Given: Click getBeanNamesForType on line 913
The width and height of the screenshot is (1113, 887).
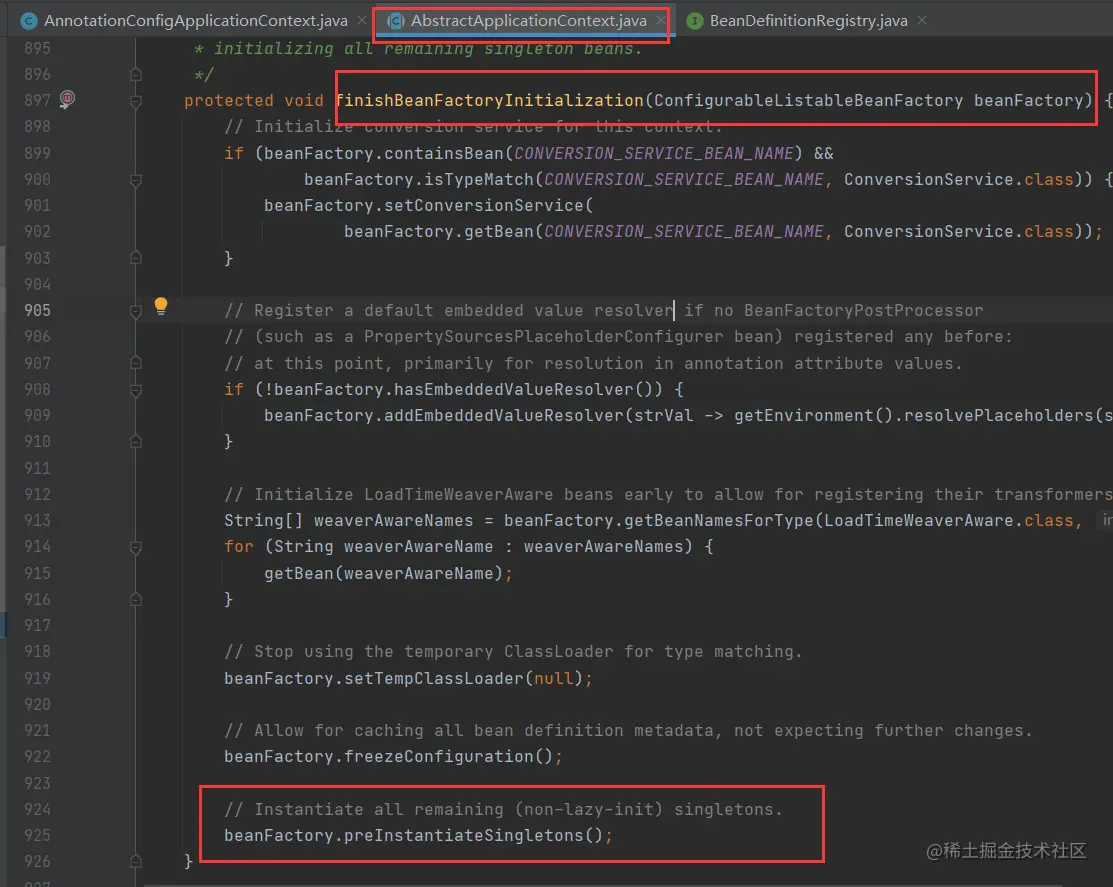Looking at the screenshot, I should click(719, 521).
